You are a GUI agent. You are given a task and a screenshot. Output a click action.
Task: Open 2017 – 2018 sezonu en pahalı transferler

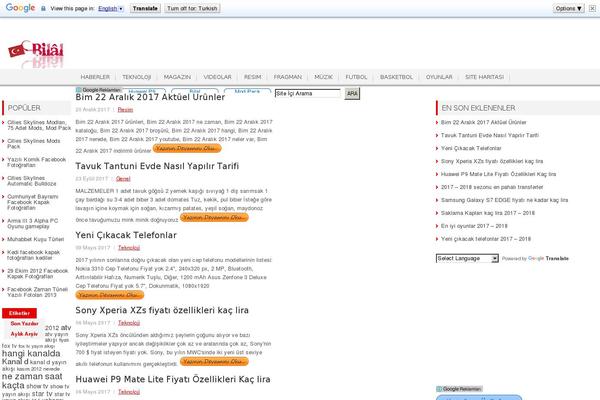click(492, 187)
